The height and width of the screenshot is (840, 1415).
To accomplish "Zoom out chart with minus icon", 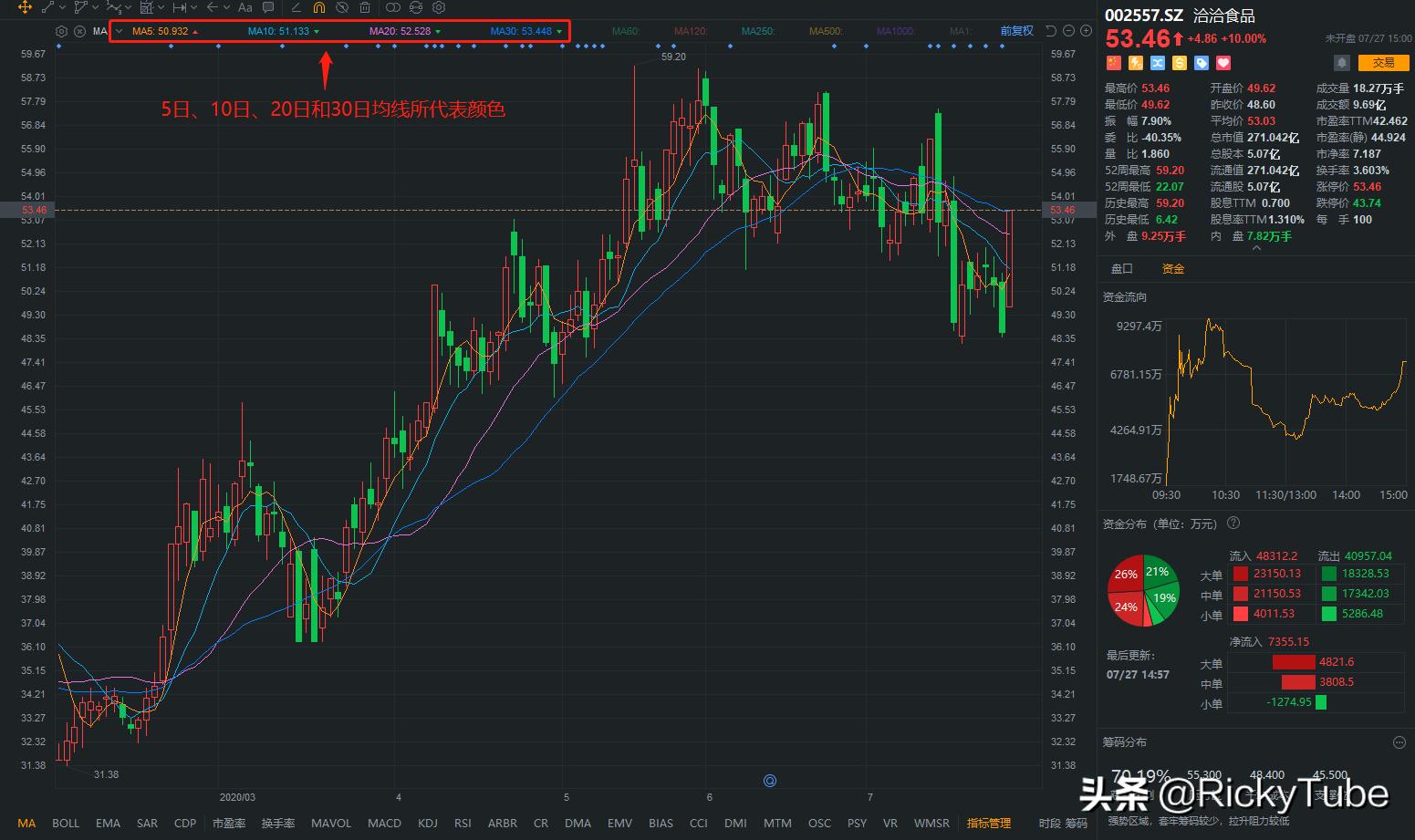I will tap(1068, 31).
